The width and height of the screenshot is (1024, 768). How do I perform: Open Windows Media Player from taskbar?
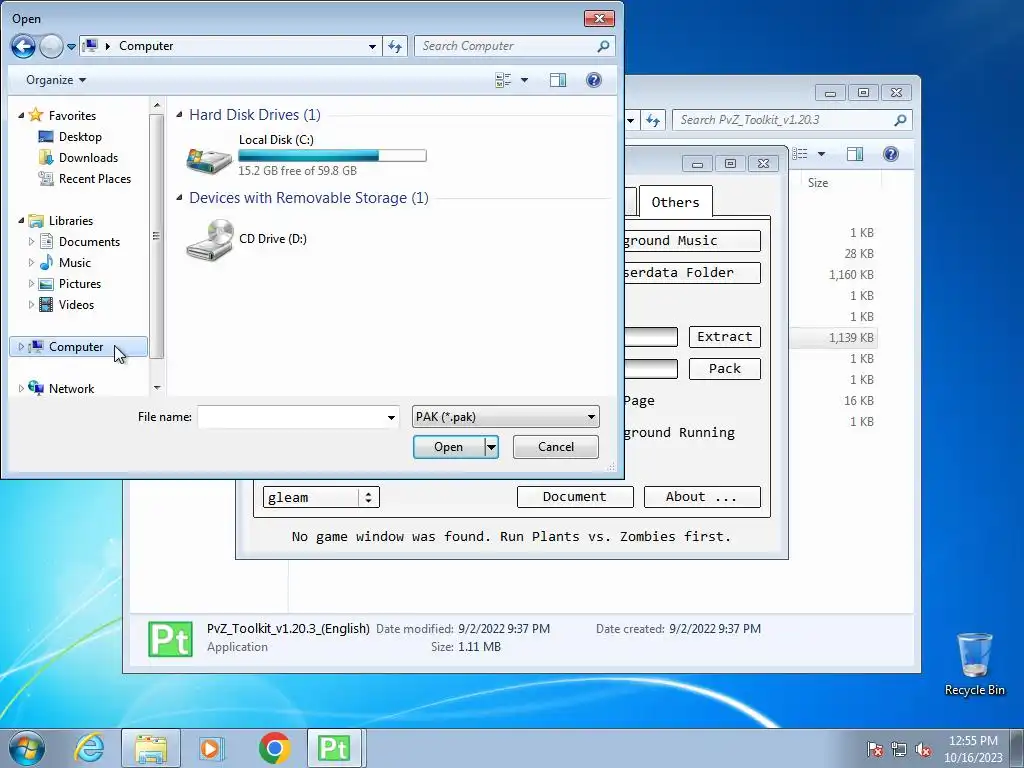tap(211, 748)
